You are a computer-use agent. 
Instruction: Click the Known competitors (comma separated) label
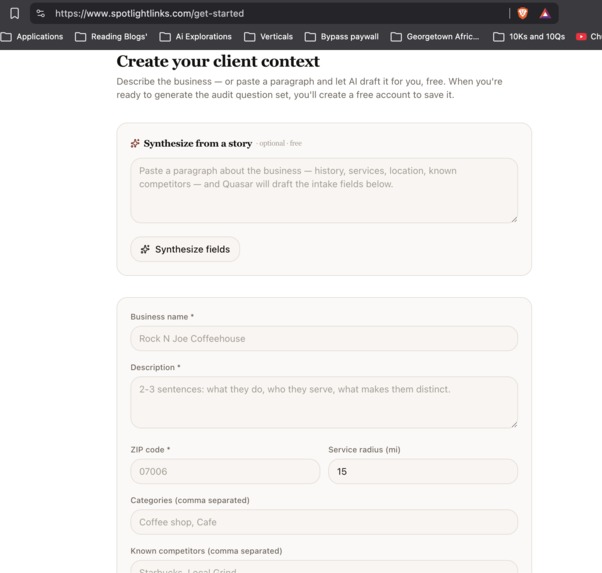206,551
